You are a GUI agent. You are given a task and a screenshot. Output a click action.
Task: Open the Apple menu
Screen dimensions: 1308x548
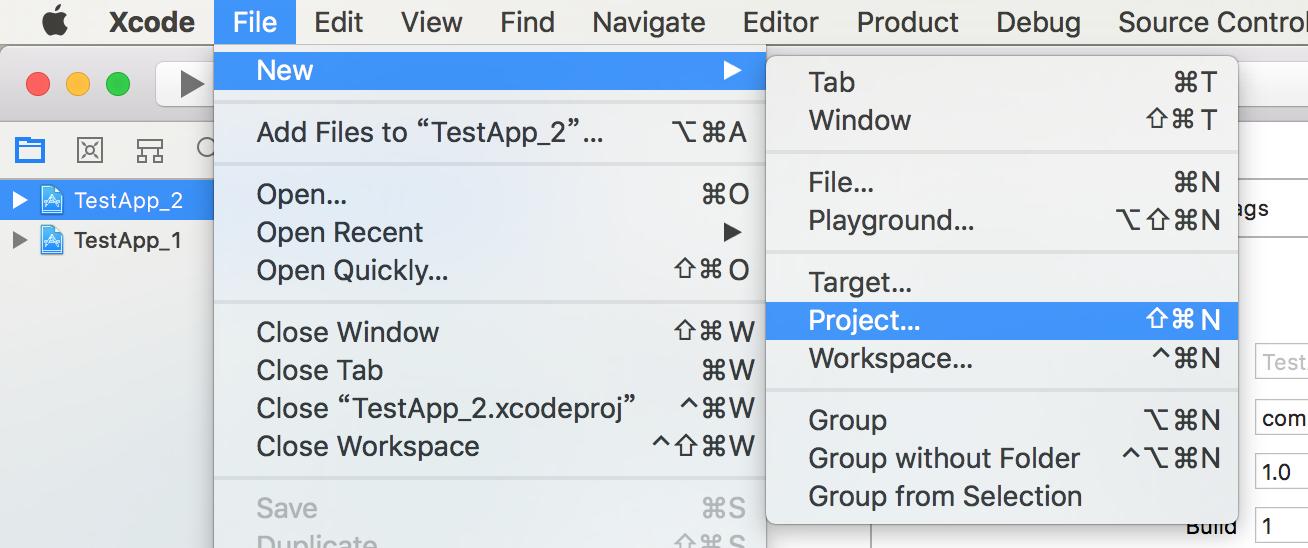tap(55, 21)
